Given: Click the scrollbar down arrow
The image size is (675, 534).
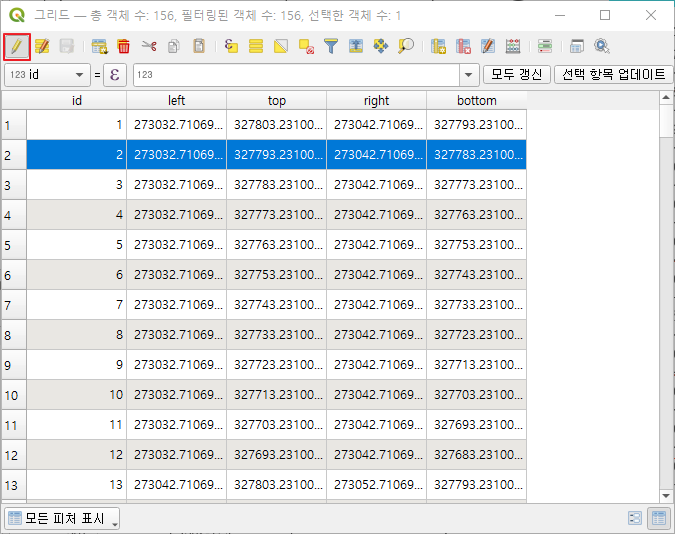Looking at the screenshot, I should pos(666,496).
